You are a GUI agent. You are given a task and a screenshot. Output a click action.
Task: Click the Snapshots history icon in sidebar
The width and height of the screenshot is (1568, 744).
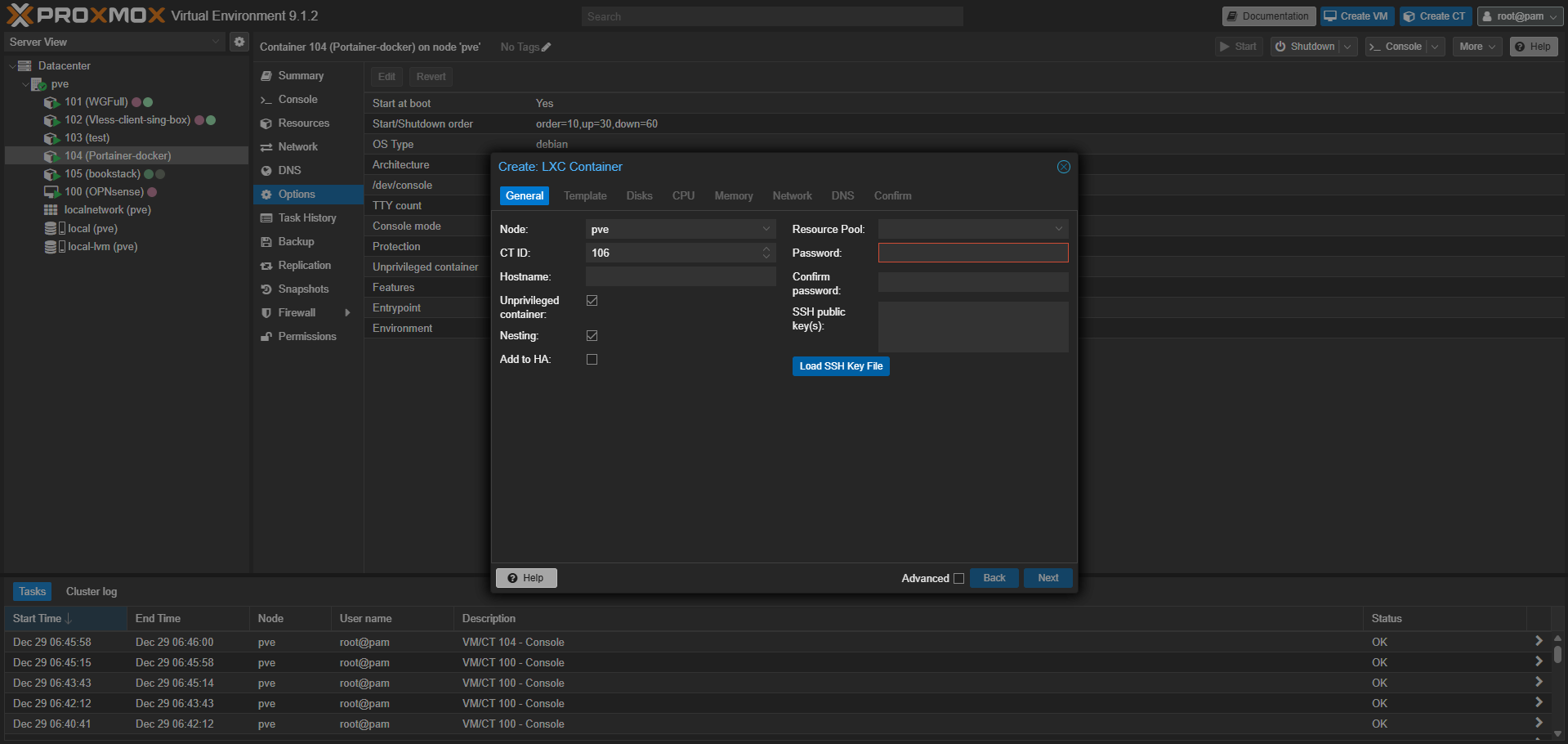(x=266, y=289)
